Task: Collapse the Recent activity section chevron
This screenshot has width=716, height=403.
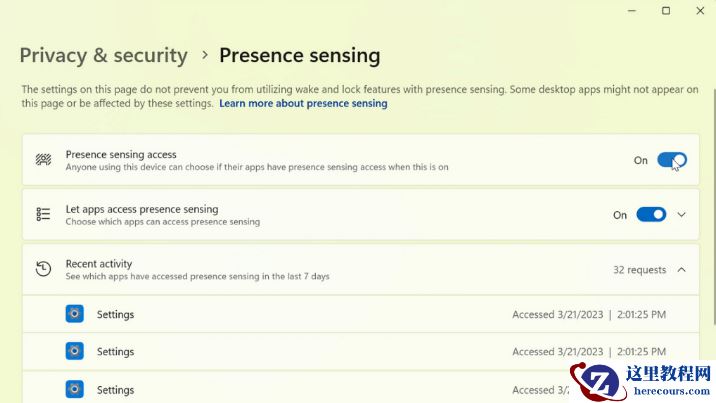Action: click(x=682, y=269)
